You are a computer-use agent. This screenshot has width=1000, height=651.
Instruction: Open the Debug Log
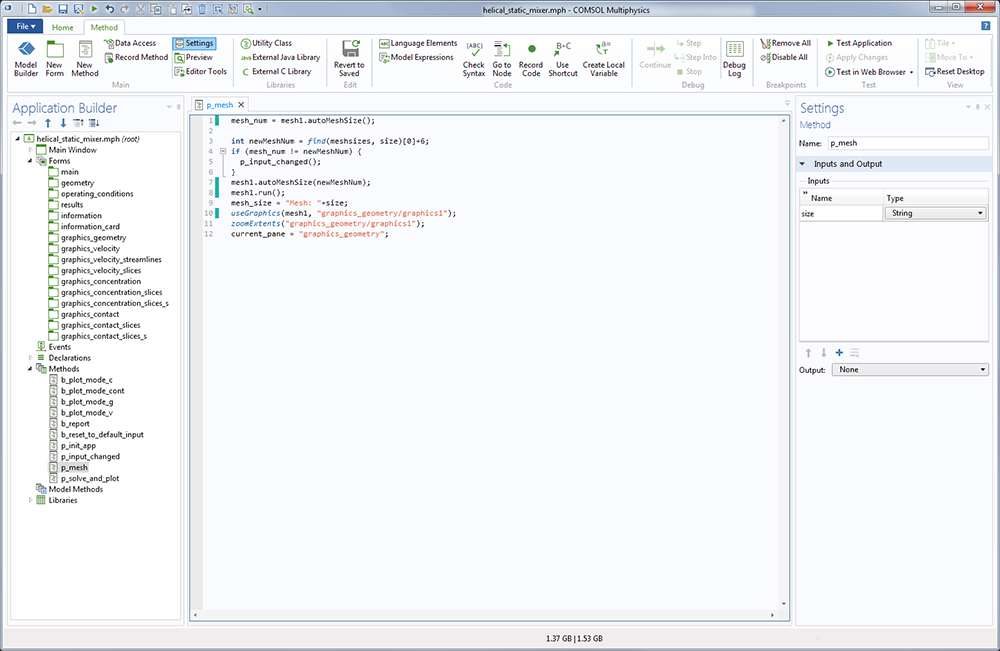(x=734, y=58)
